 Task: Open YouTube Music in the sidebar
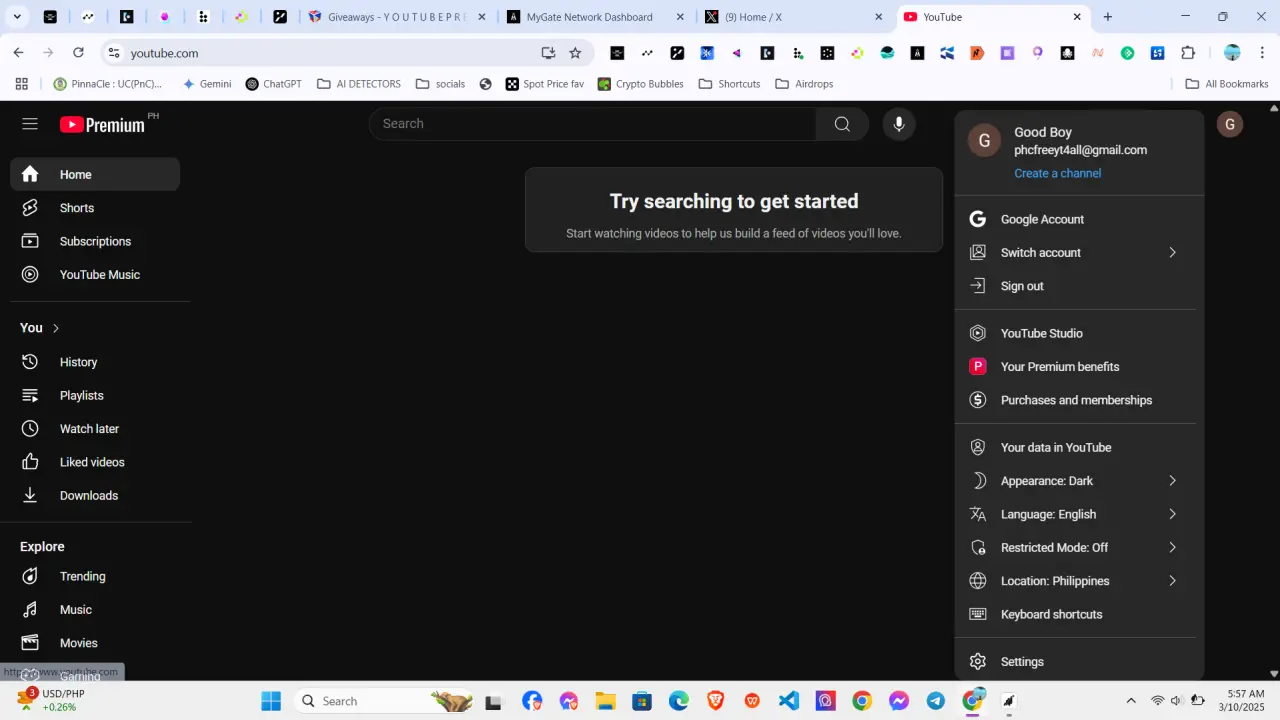pyautogui.click(x=95, y=274)
